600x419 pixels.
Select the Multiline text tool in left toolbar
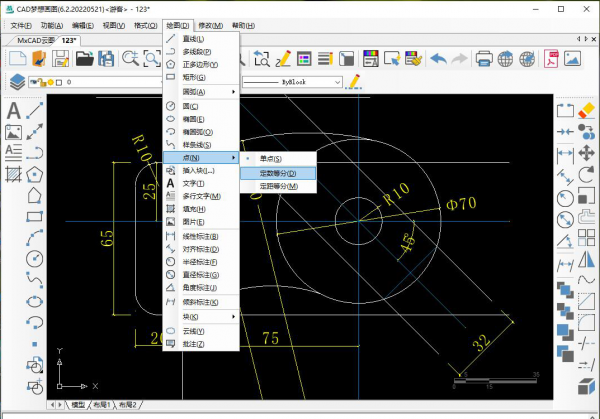pos(13,153)
